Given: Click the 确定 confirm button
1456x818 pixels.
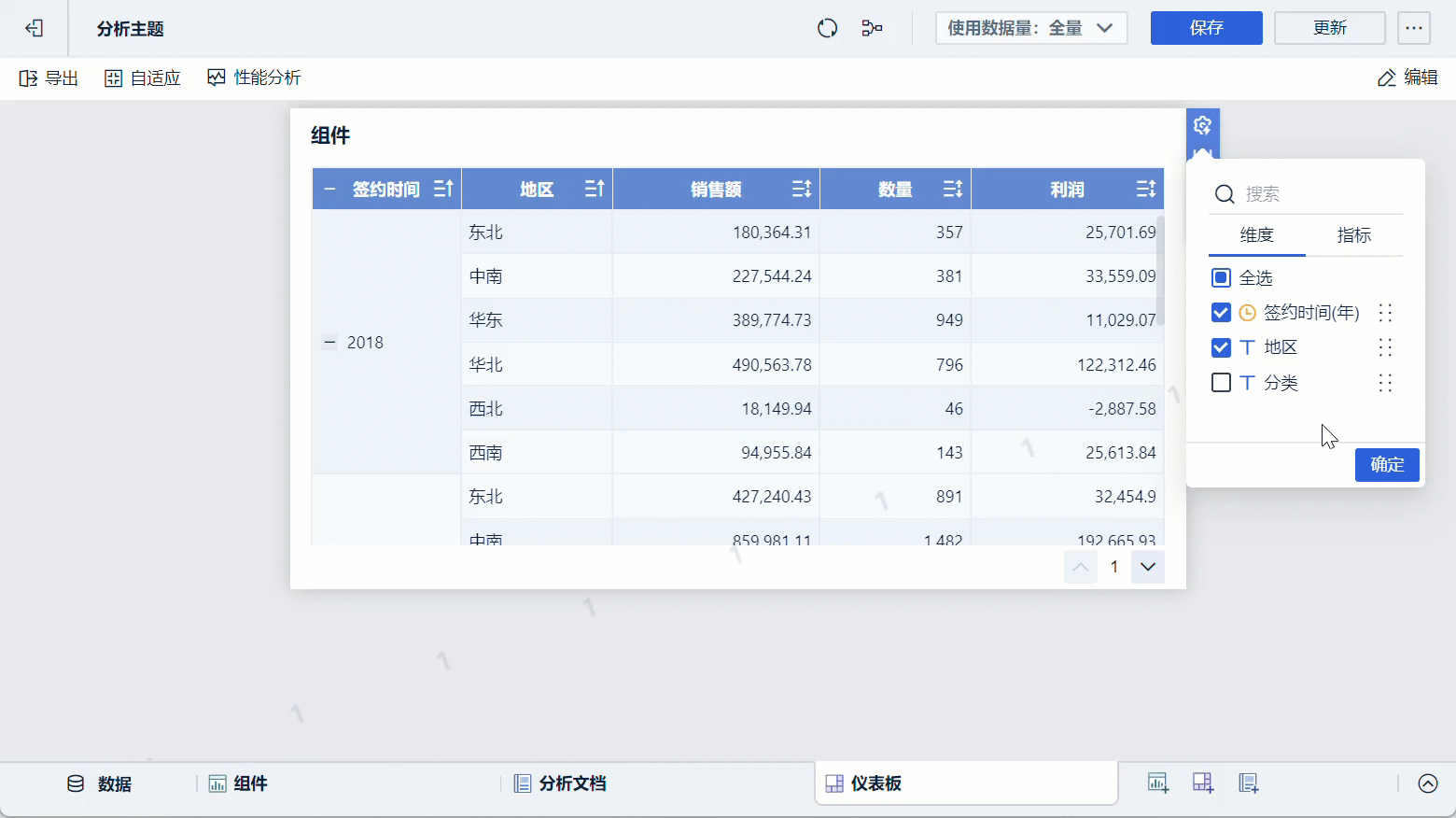Looking at the screenshot, I should tap(1387, 465).
